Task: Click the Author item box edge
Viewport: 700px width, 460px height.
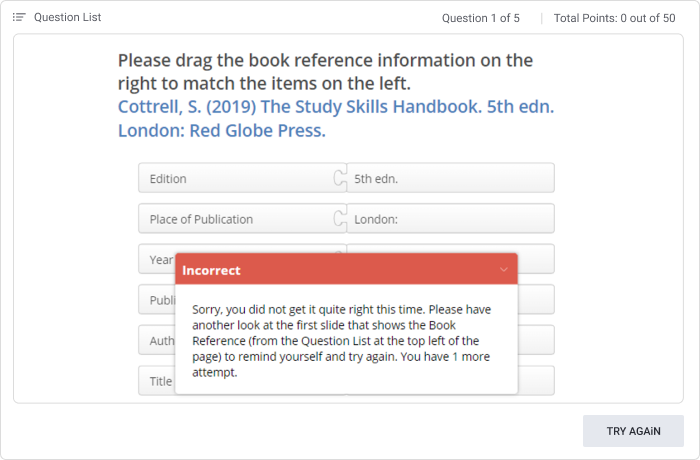Action: (157, 340)
